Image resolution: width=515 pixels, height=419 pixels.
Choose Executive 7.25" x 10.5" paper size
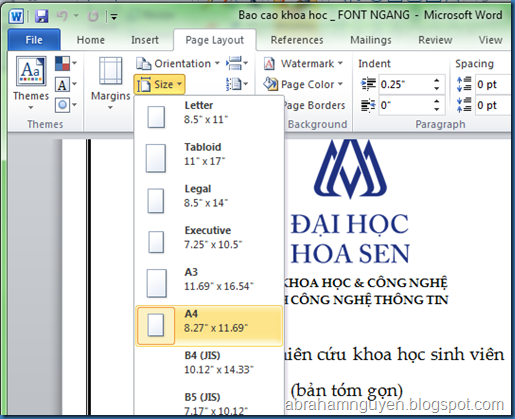(x=209, y=242)
